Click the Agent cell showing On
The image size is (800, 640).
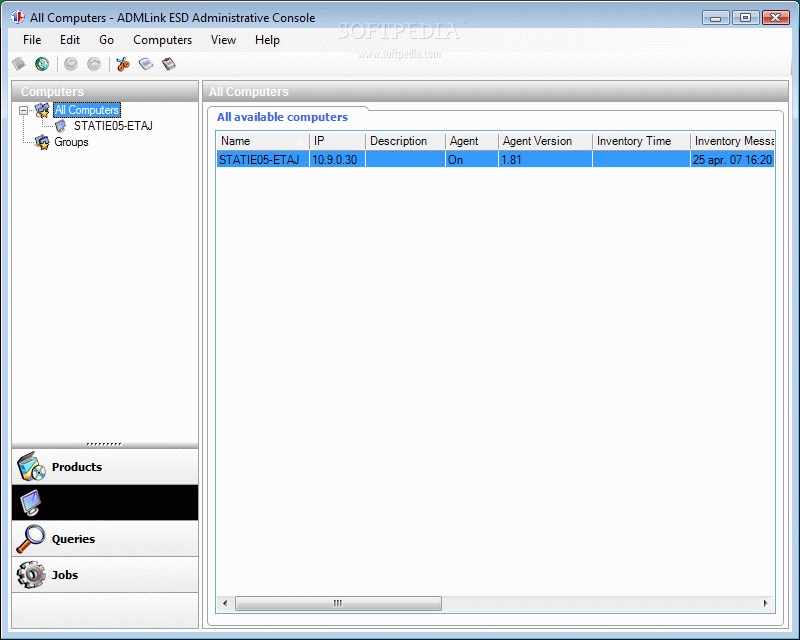coord(471,159)
